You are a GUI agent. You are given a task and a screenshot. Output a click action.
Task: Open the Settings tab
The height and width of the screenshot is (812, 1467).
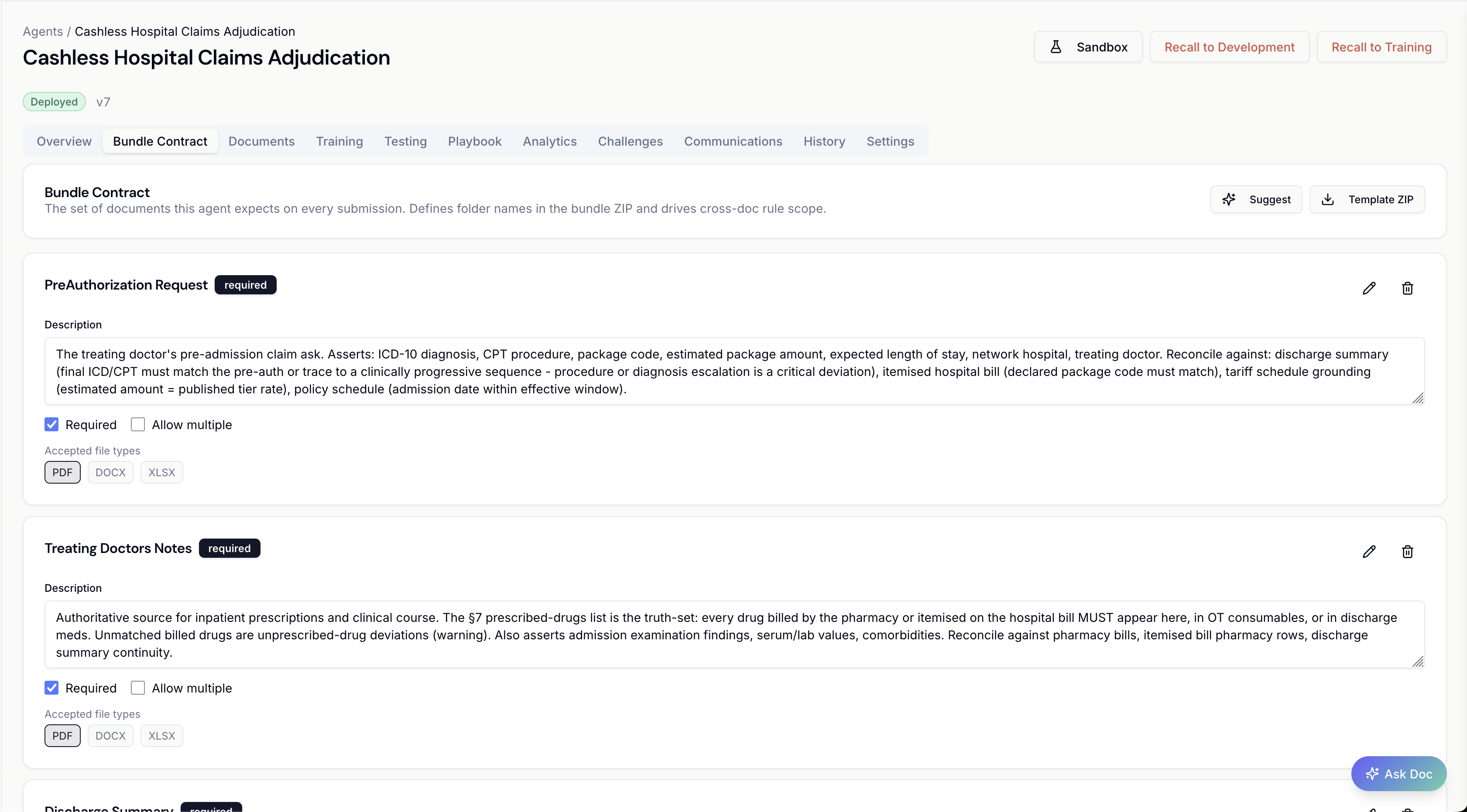pyautogui.click(x=890, y=141)
